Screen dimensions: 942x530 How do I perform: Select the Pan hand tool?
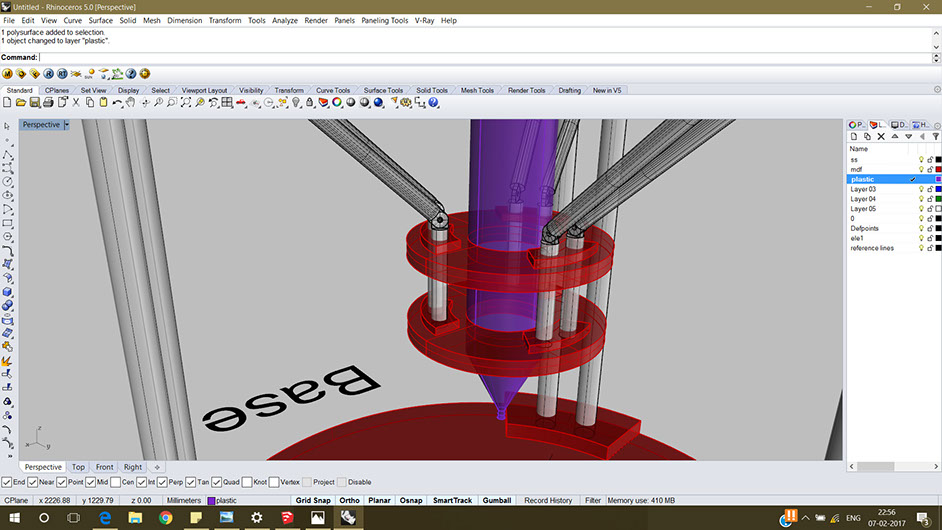tap(130, 103)
